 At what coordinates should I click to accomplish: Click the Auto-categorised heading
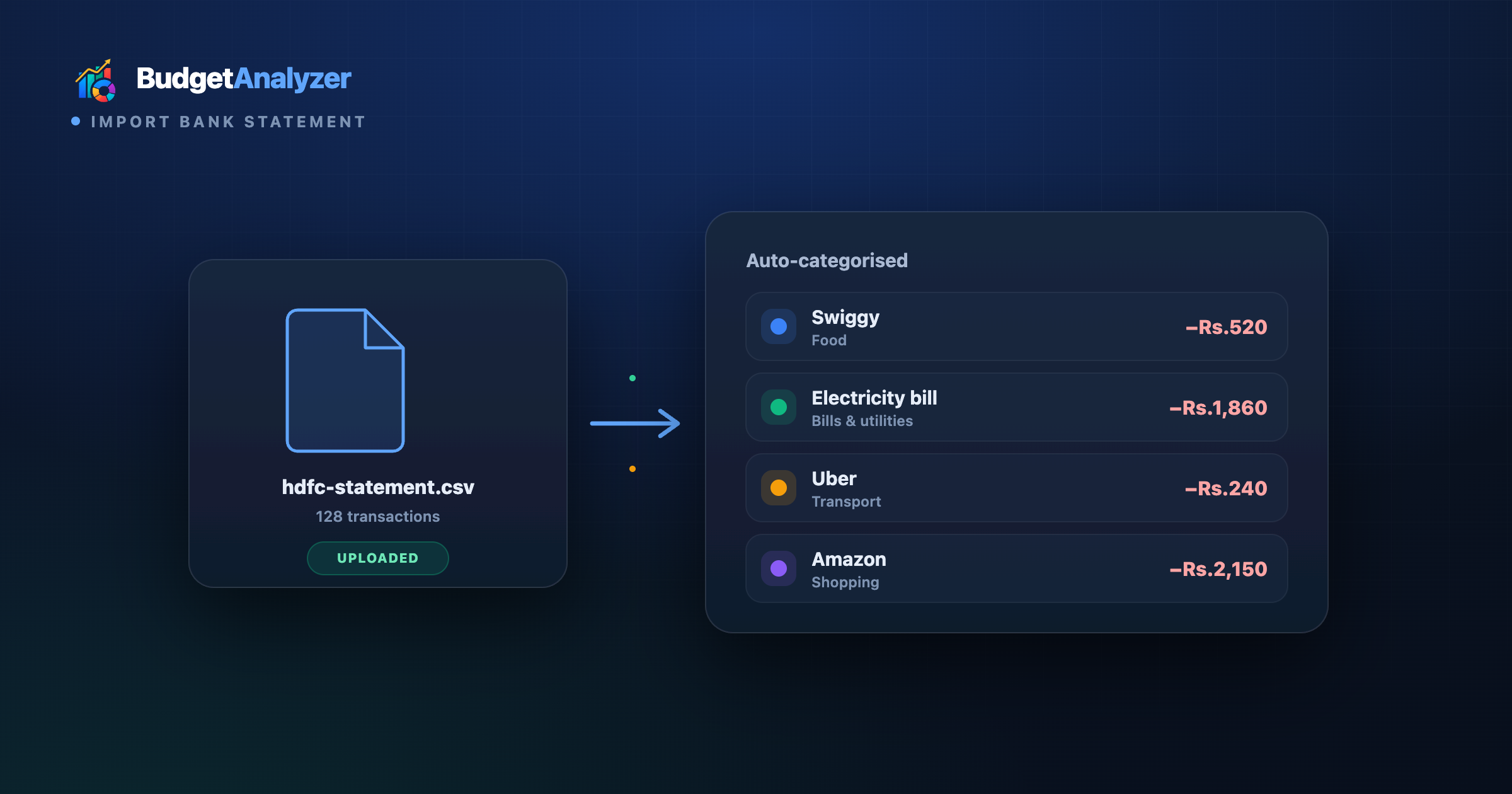(x=827, y=260)
